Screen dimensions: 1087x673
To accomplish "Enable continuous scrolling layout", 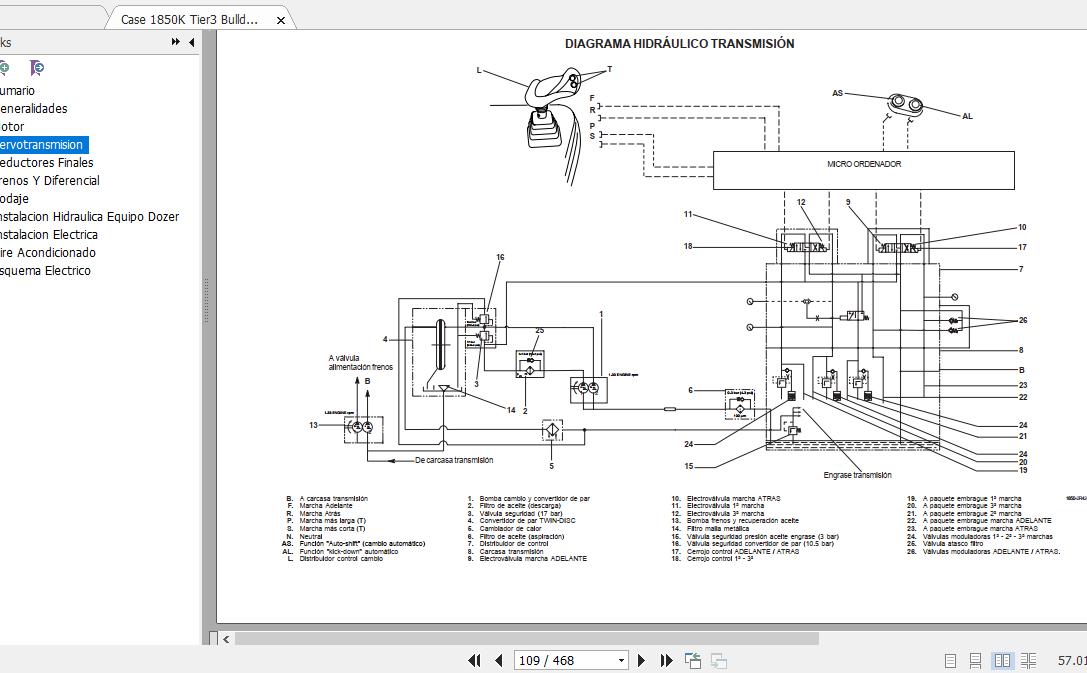I will point(975,659).
